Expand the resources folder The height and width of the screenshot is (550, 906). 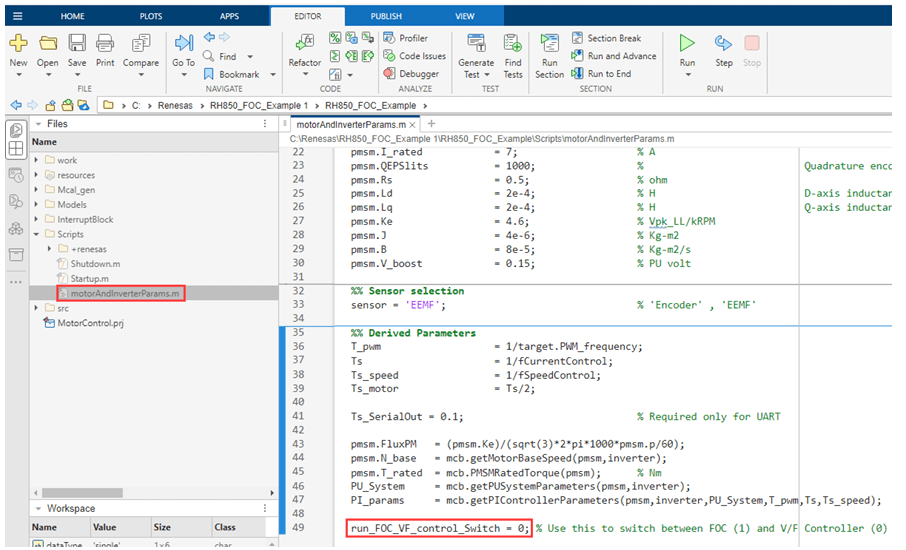[x=37, y=175]
